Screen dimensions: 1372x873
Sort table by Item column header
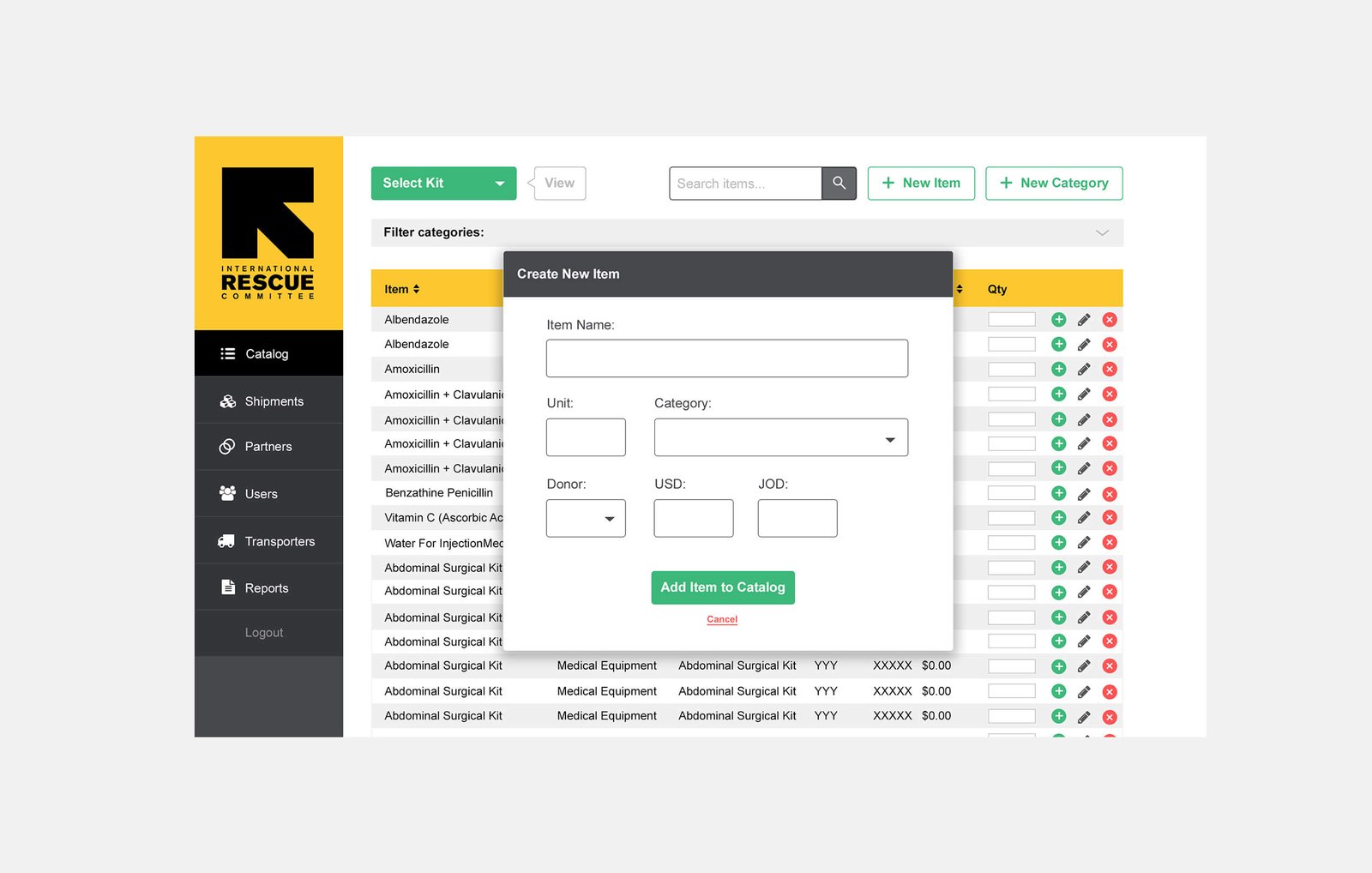pos(401,289)
